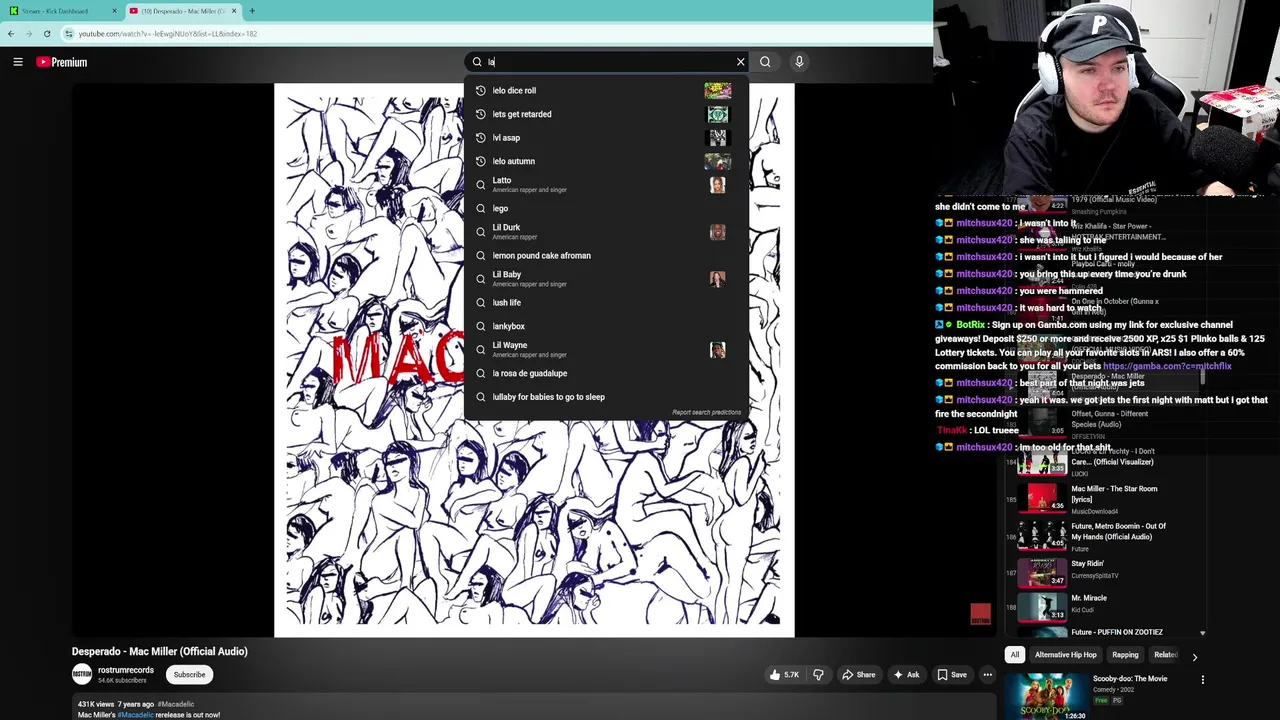Select history suggestion 'lelo autumn'

pyautogui.click(x=606, y=161)
